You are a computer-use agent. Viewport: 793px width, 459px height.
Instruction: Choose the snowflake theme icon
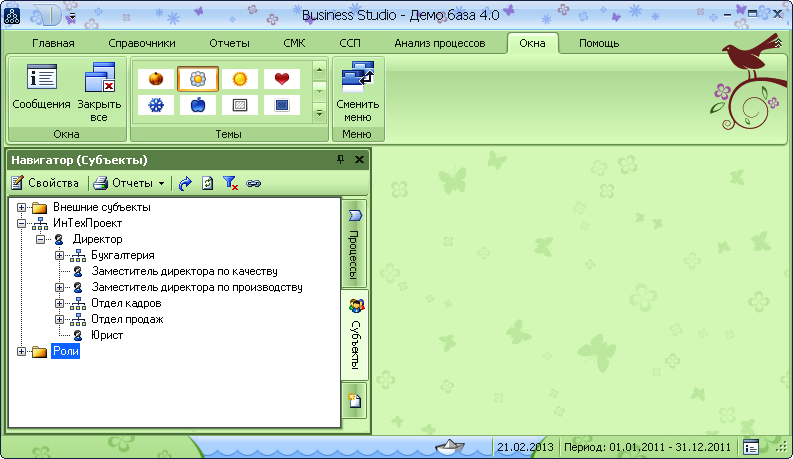pos(156,105)
